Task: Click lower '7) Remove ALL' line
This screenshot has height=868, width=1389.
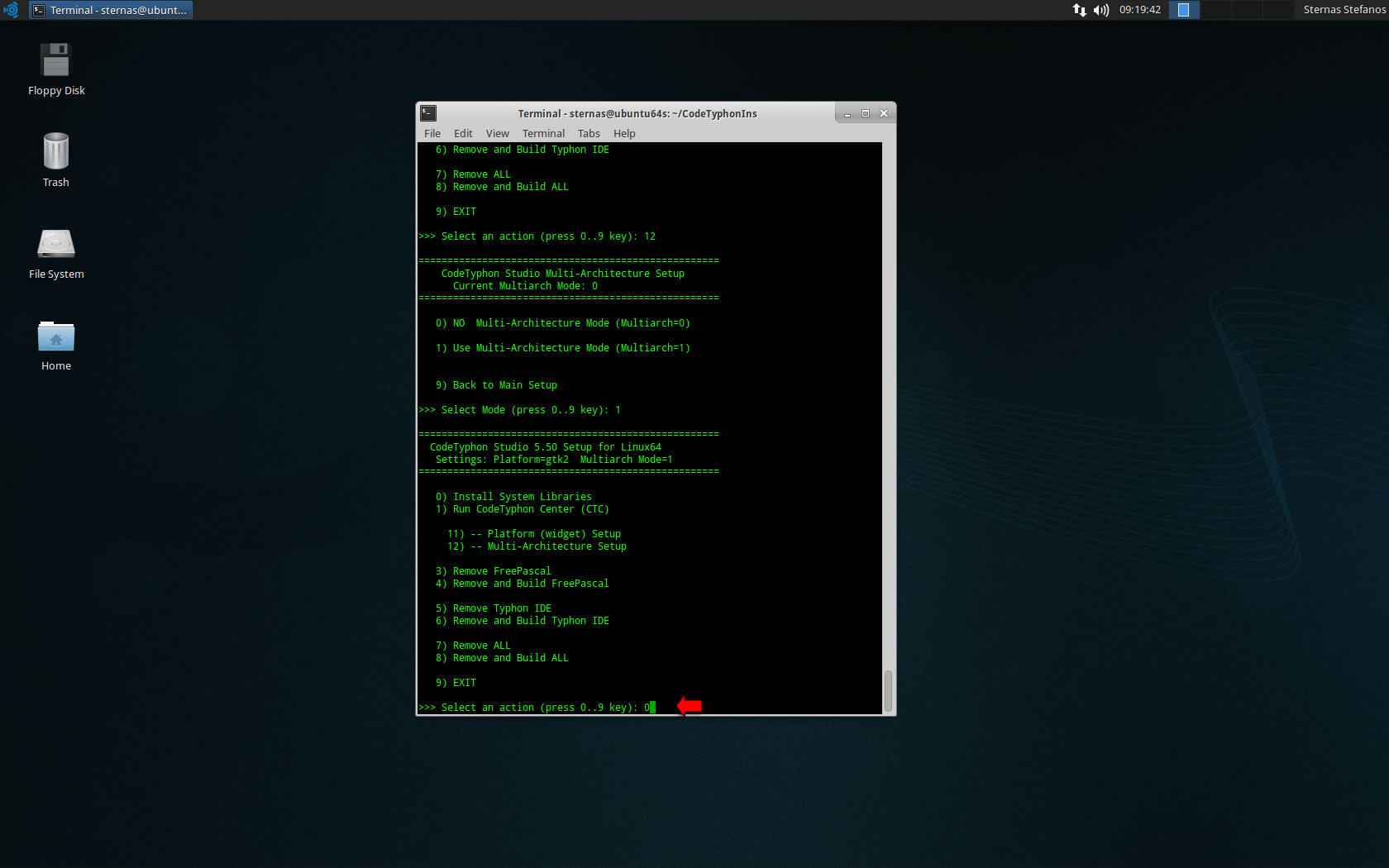Action: coord(473,646)
